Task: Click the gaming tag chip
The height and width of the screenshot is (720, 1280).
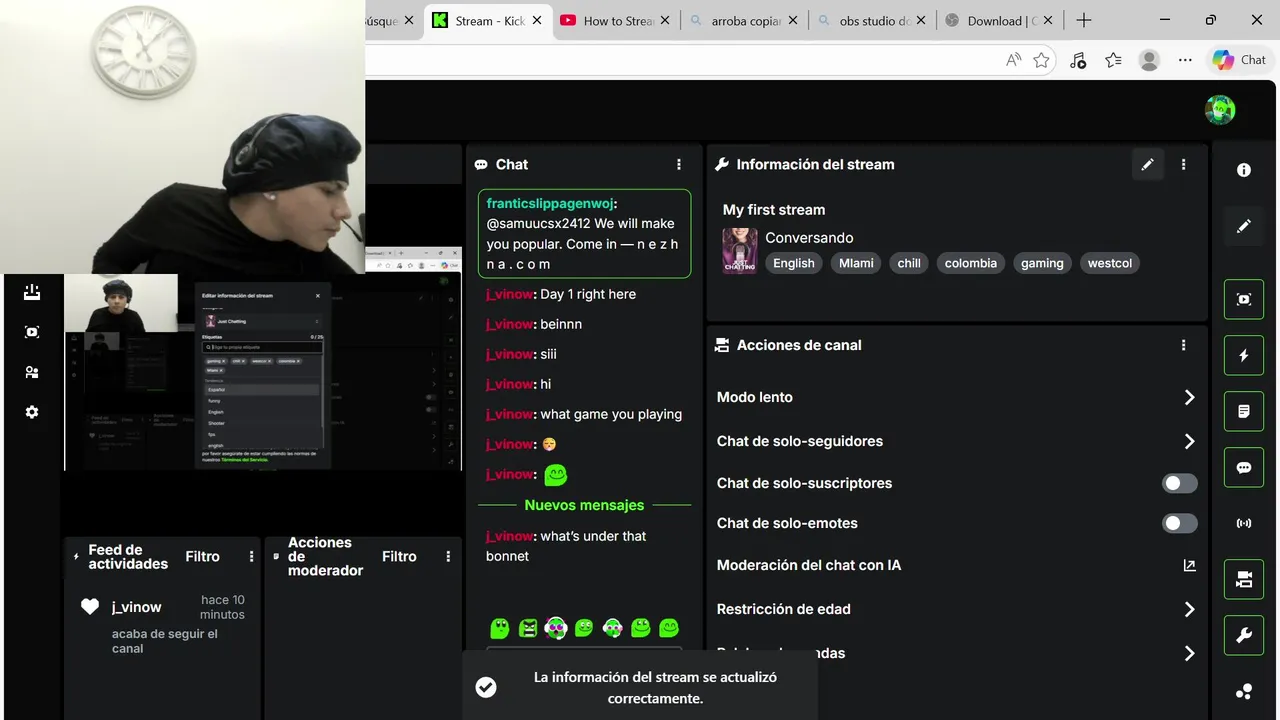Action: (1042, 263)
